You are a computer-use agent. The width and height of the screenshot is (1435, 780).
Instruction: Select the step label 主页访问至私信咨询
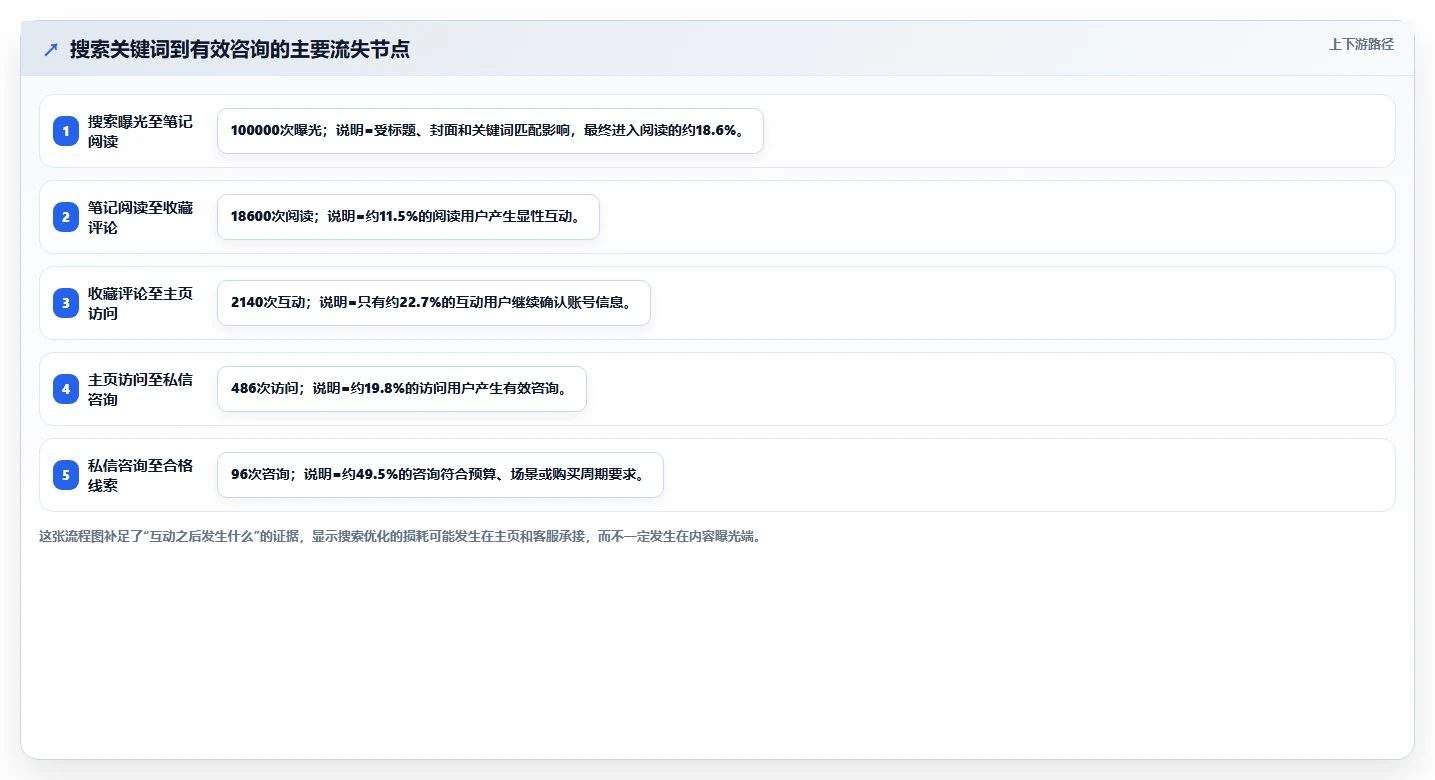(x=140, y=389)
